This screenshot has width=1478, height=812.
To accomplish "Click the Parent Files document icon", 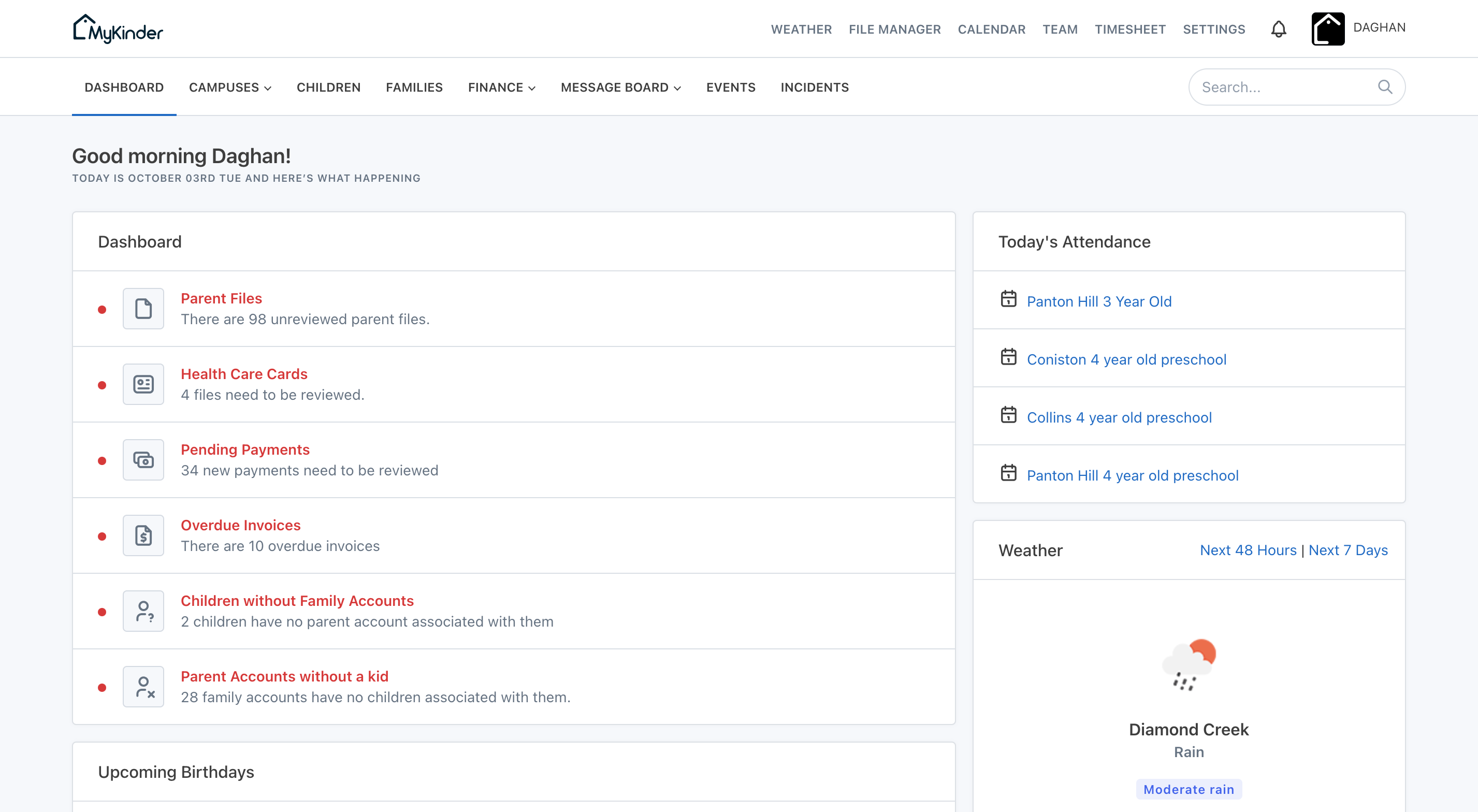I will [143, 308].
